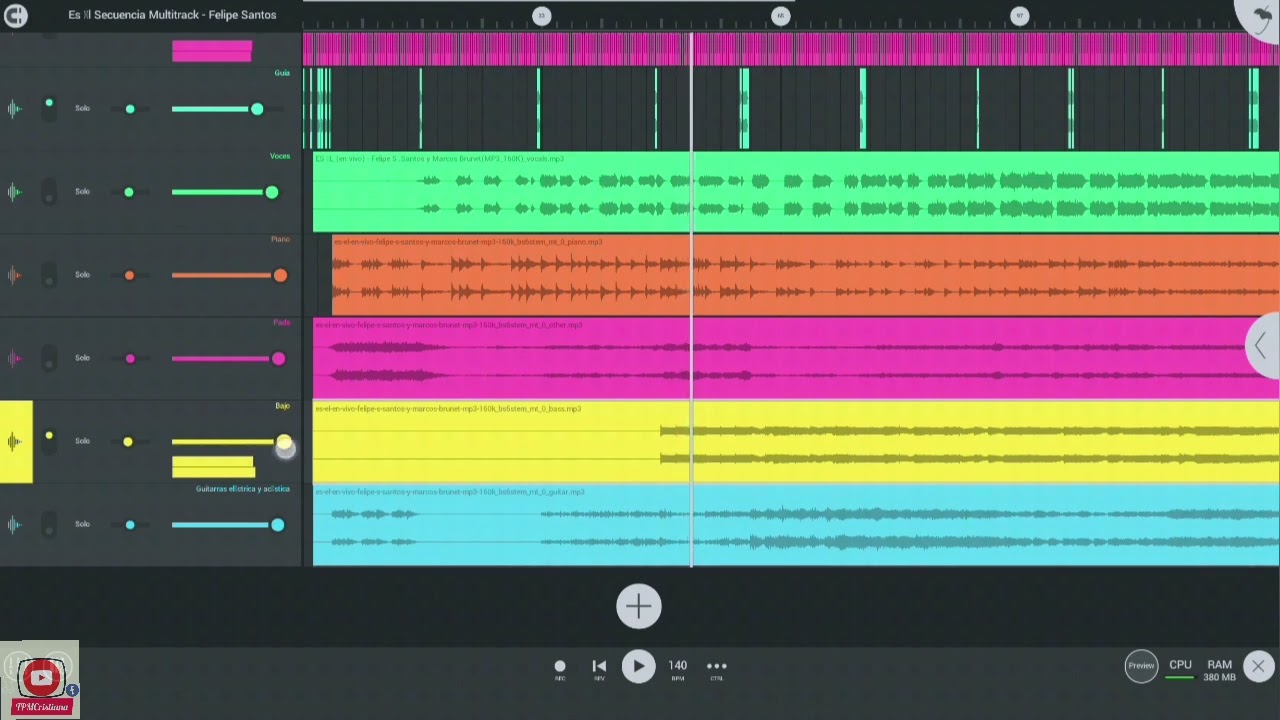This screenshot has height=720, width=1280.
Task: Check the CPU usage meter
Action: [x=1180, y=669]
